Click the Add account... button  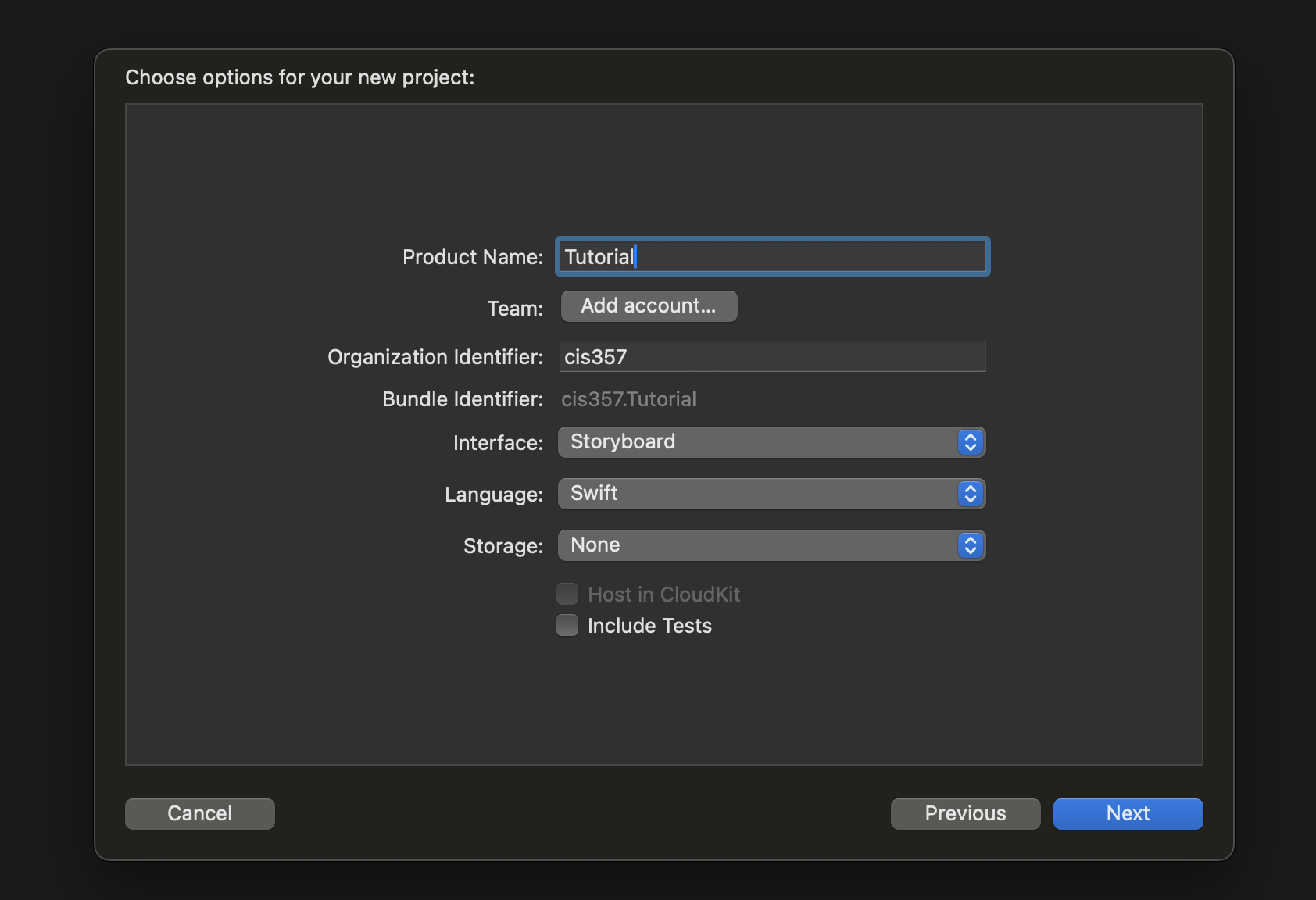point(649,306)
